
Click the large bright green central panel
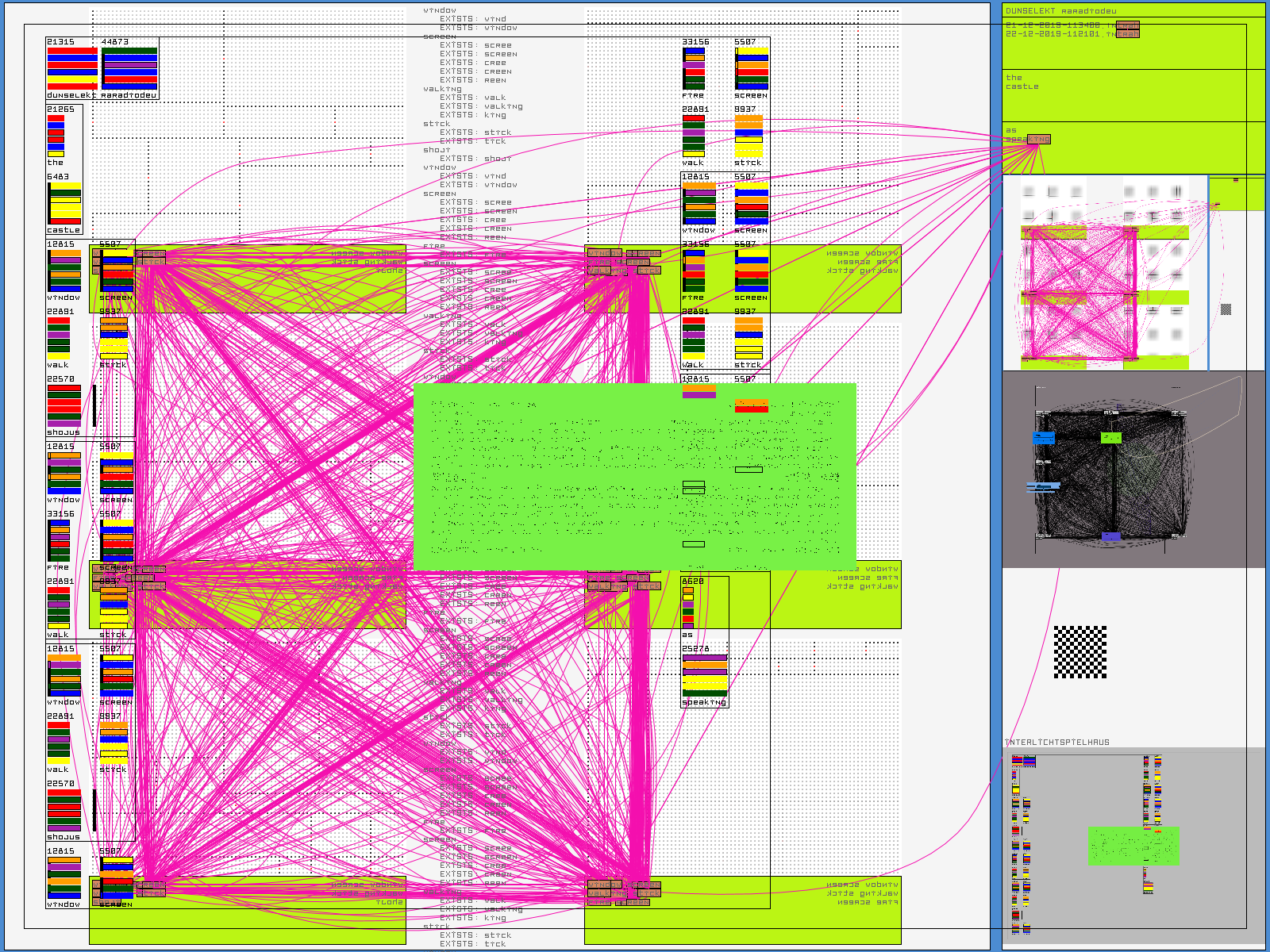(x=634, y=477)
